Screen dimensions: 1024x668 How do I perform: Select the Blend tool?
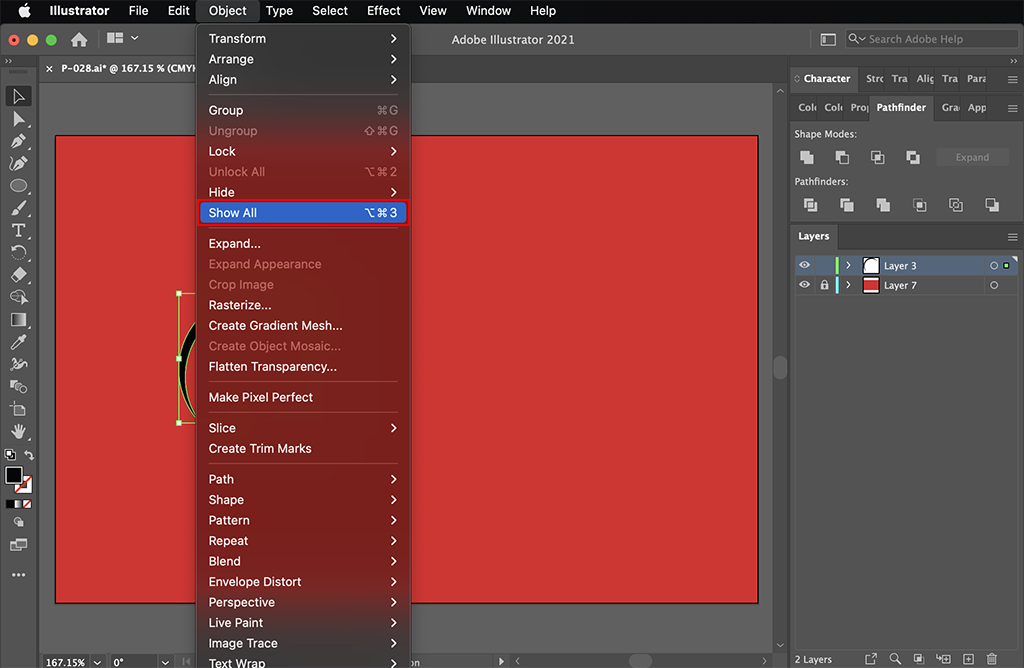18,387
